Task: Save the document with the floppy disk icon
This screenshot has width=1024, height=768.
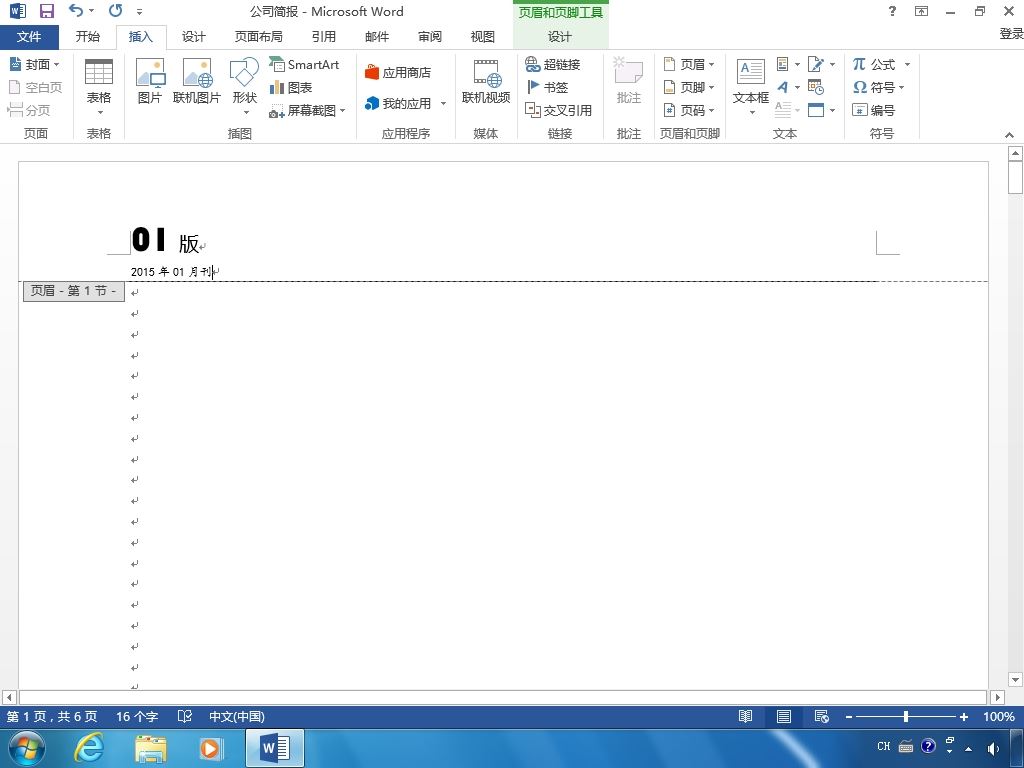Action: click(47, 11)
